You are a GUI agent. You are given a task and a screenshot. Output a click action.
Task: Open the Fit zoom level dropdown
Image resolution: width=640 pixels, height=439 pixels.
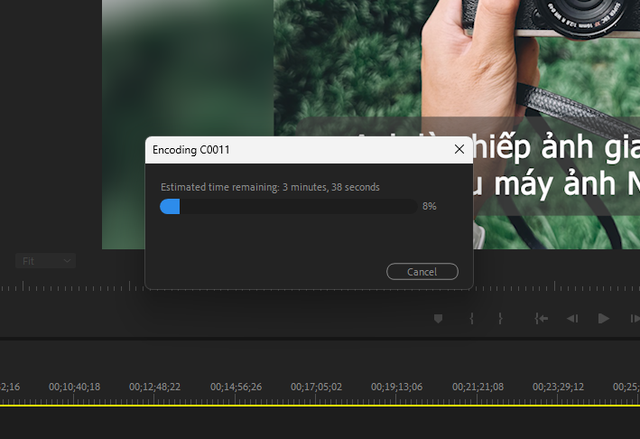click(47, 261)
